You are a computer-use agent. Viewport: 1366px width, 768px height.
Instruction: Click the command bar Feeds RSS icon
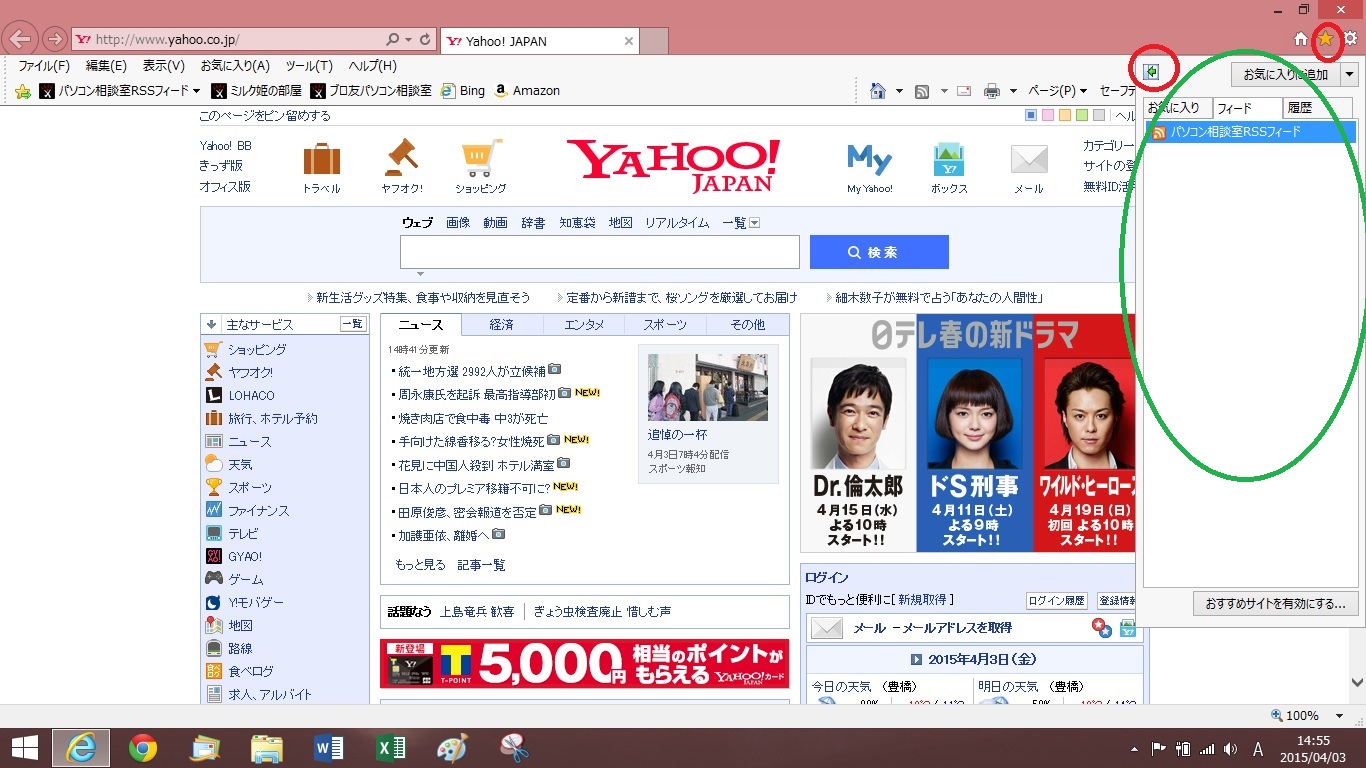tap(922, 91)
